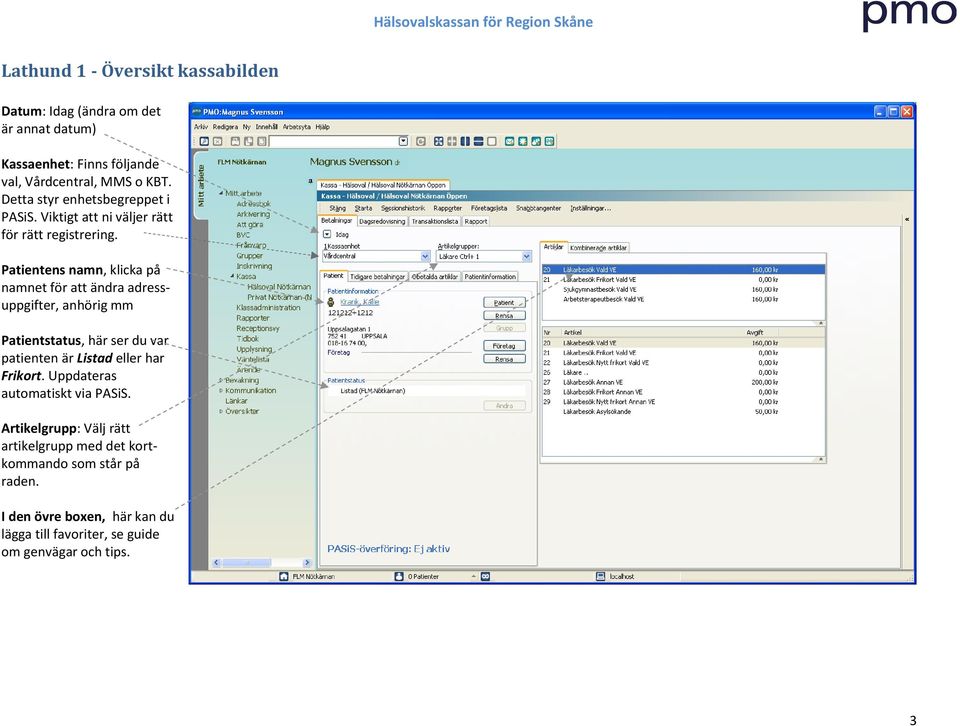Open the Arbetsyta menu
960x726 pixels.
click(296, 127)
